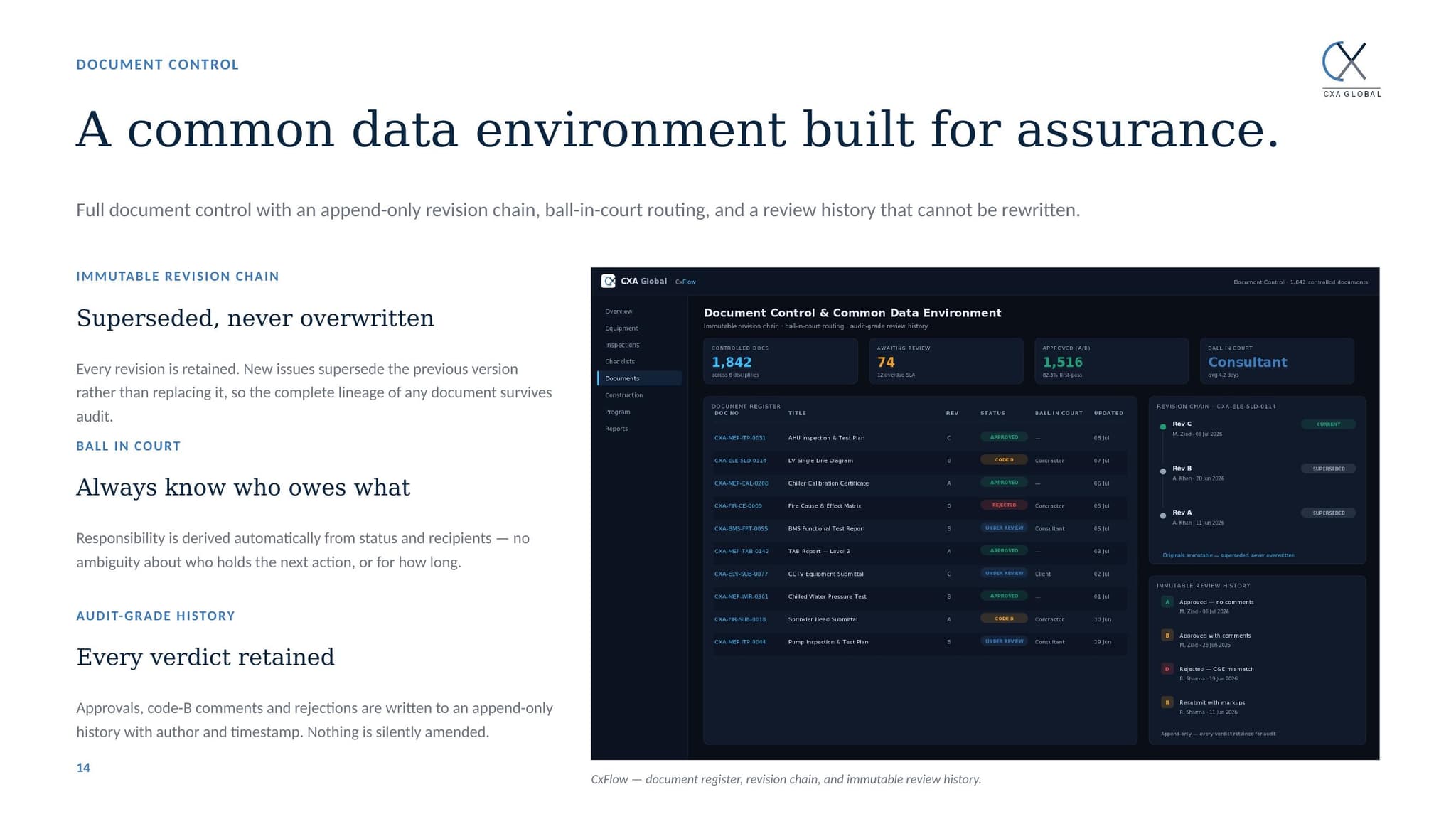This screenshot has height=819, width=1456.
Task: Click the title 'TAB Report — Level 3'
Action: 818,551
